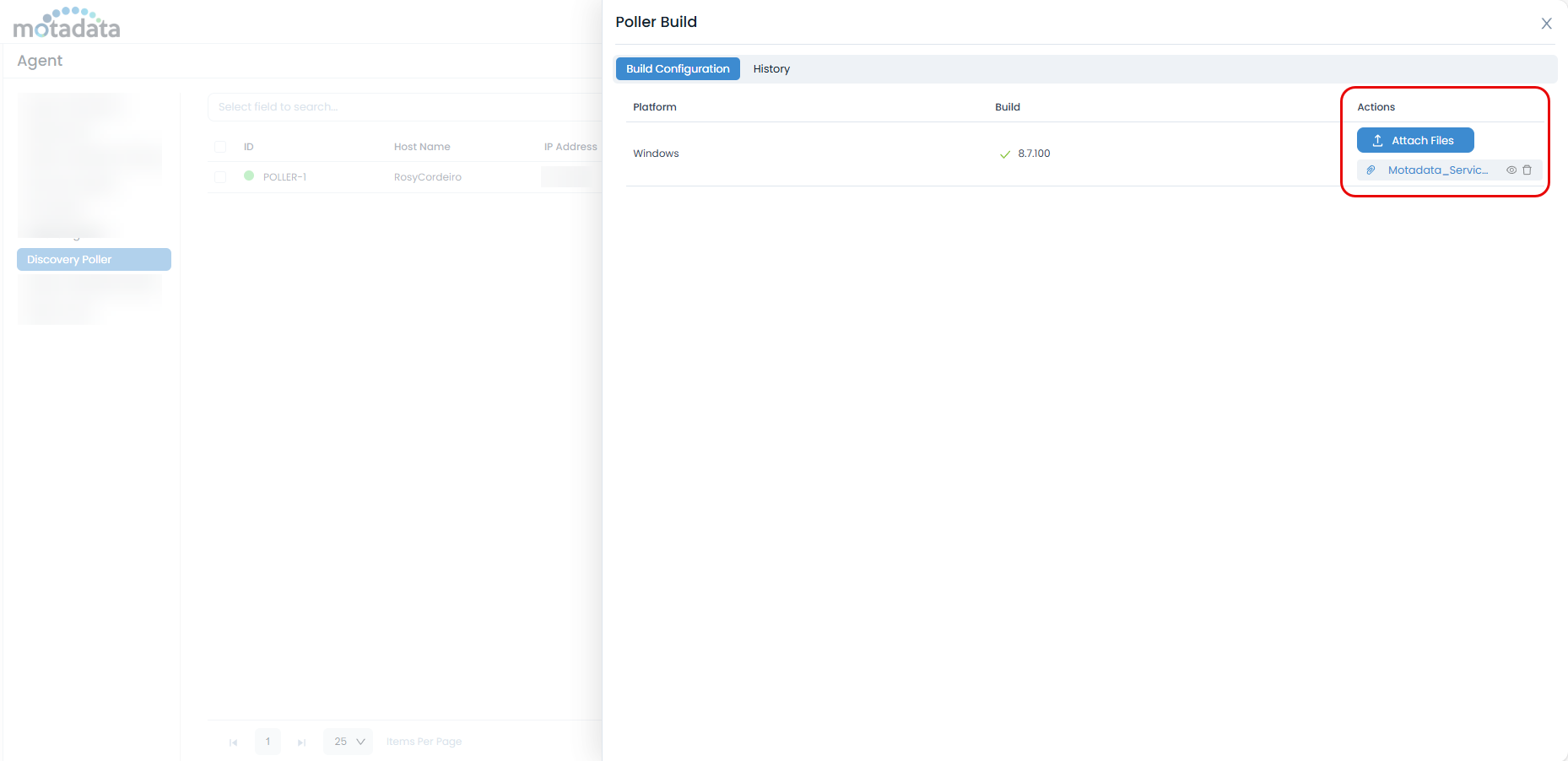The width and height of the screenshot is (1568, 761).
Task: Open Discovery Poller in the sidebar
Action: coord(94,260)
